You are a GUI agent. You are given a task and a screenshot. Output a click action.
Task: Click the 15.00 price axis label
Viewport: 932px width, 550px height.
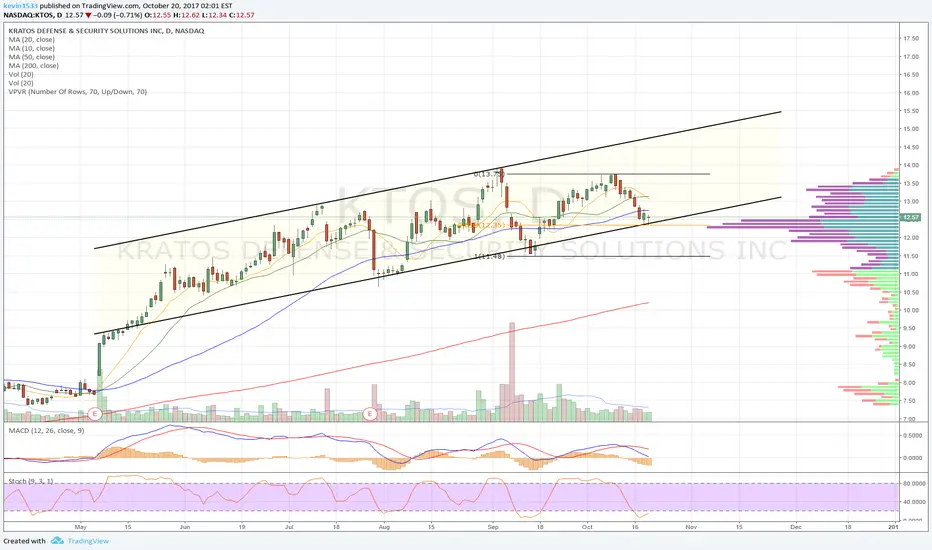911,129
